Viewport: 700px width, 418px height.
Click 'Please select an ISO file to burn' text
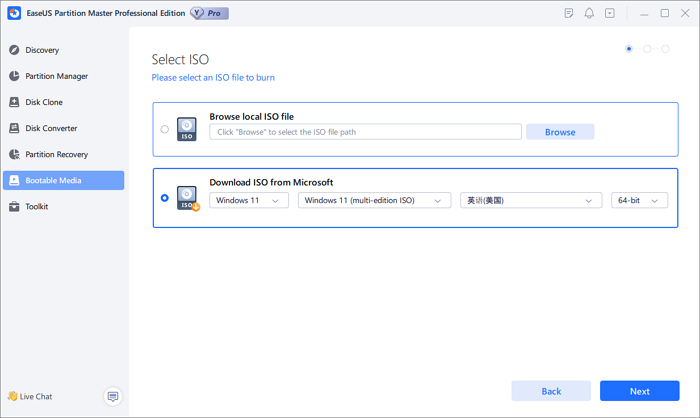[213, 78]
